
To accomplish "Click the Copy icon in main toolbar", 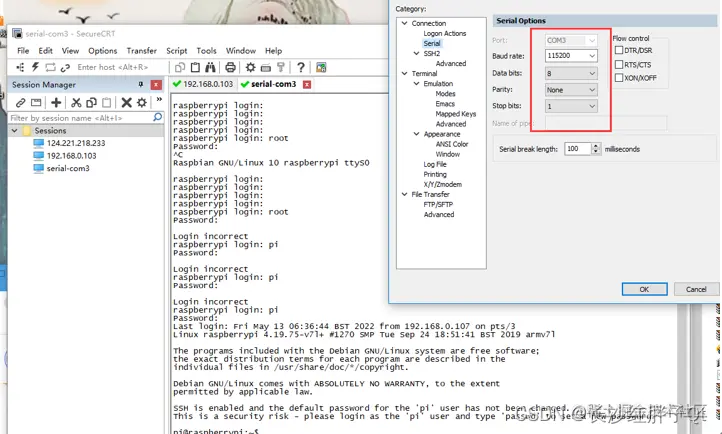I will pyautogui.click(x=180, y=67).
